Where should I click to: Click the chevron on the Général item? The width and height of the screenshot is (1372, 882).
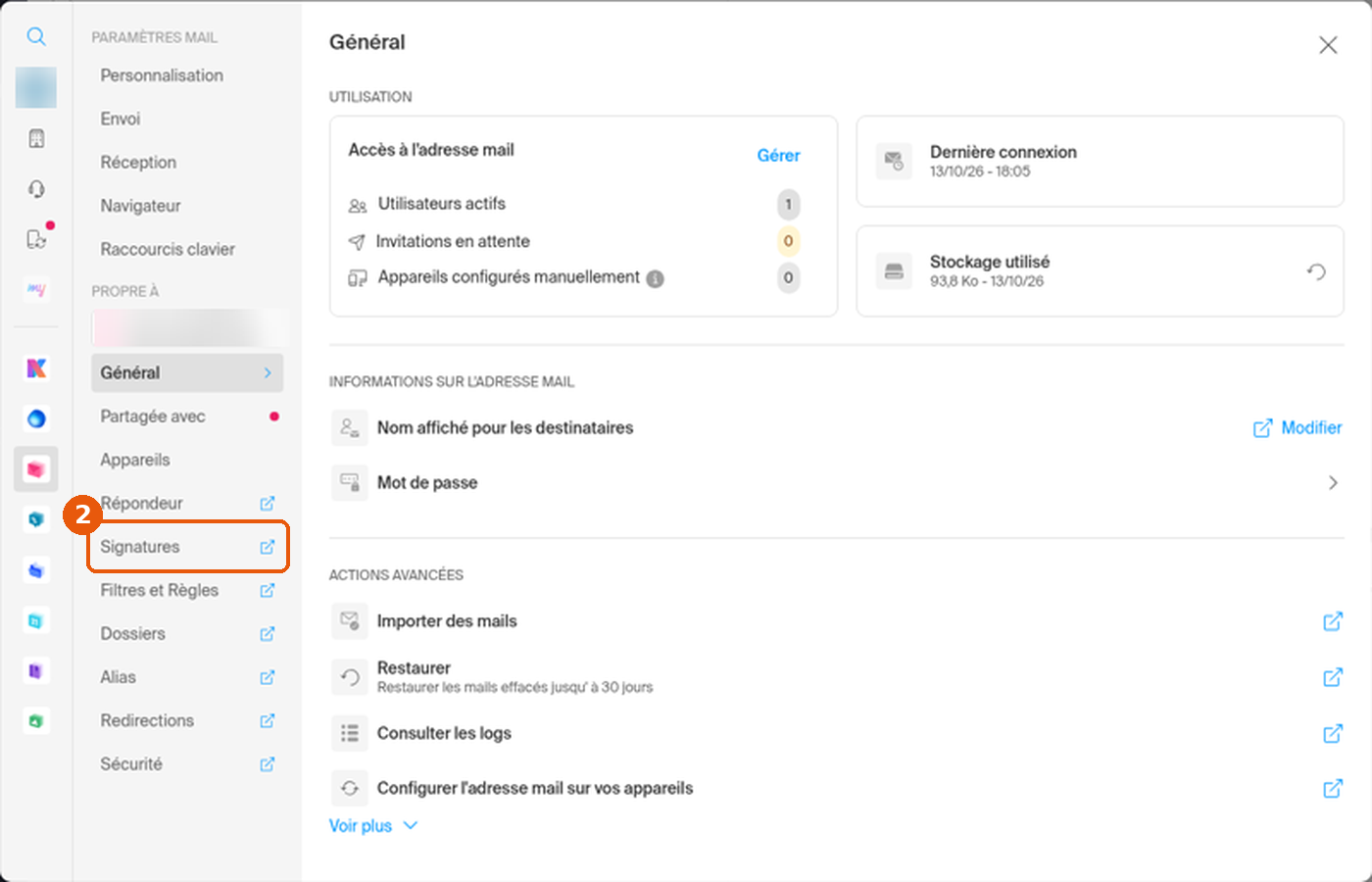(268, 373)
